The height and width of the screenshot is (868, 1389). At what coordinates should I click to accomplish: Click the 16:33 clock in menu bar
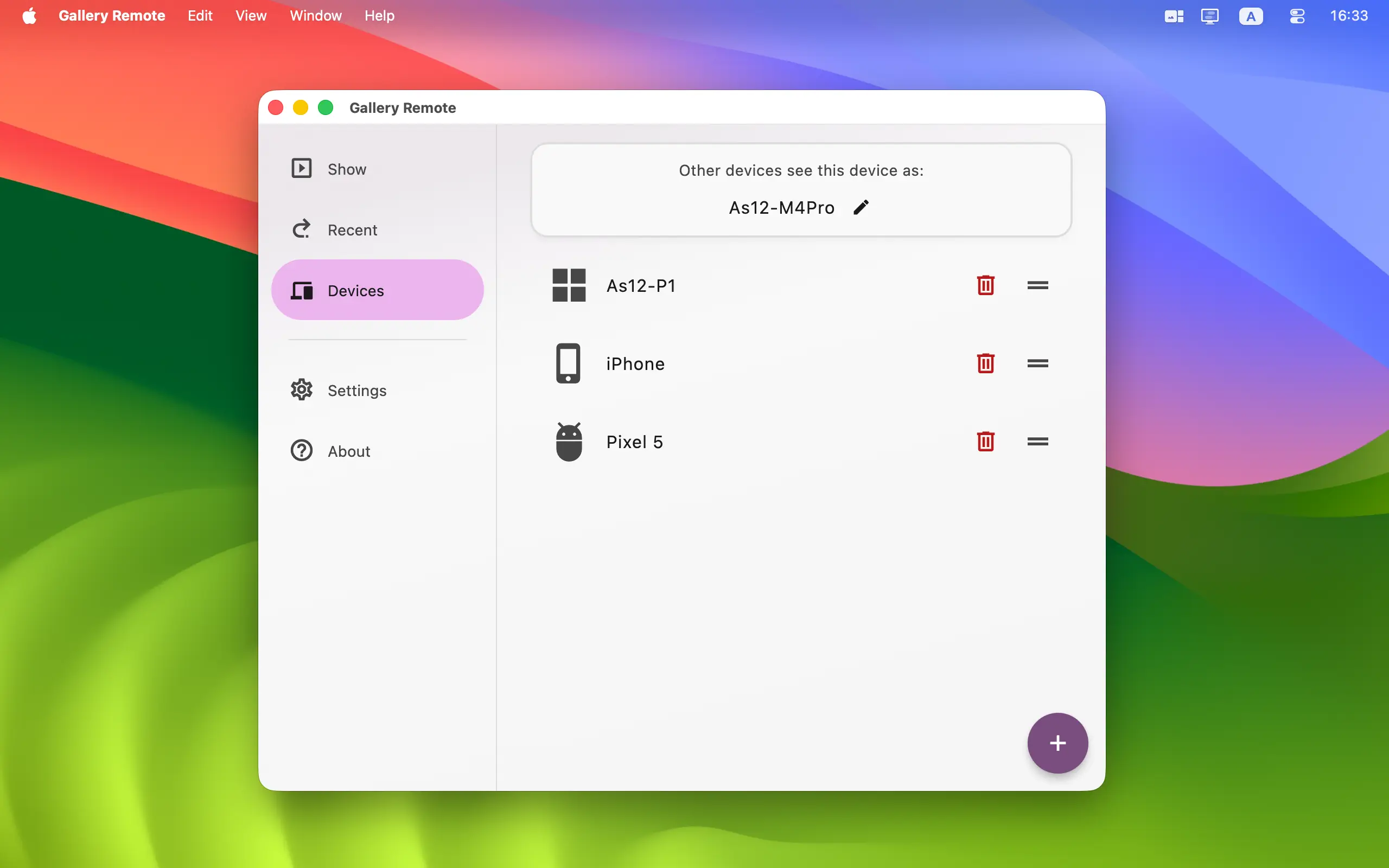pyautogui.click(x=1349, y=16)
